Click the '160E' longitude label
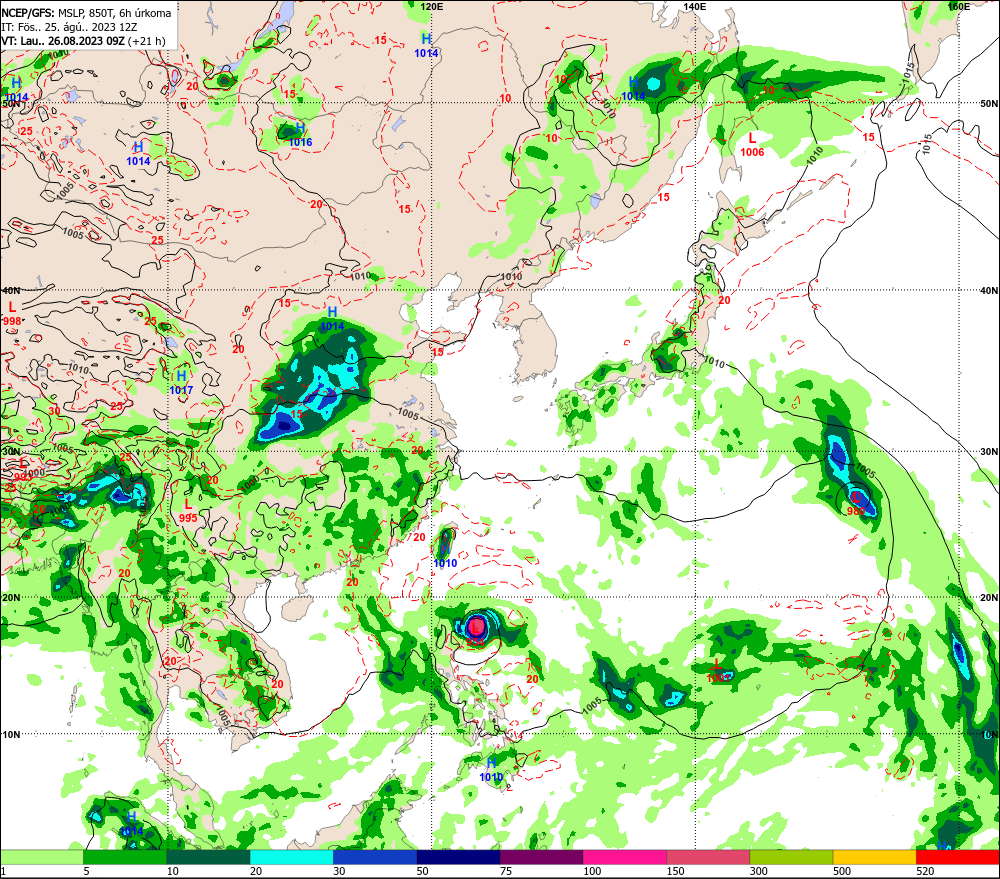 click(x=959, y=6)
